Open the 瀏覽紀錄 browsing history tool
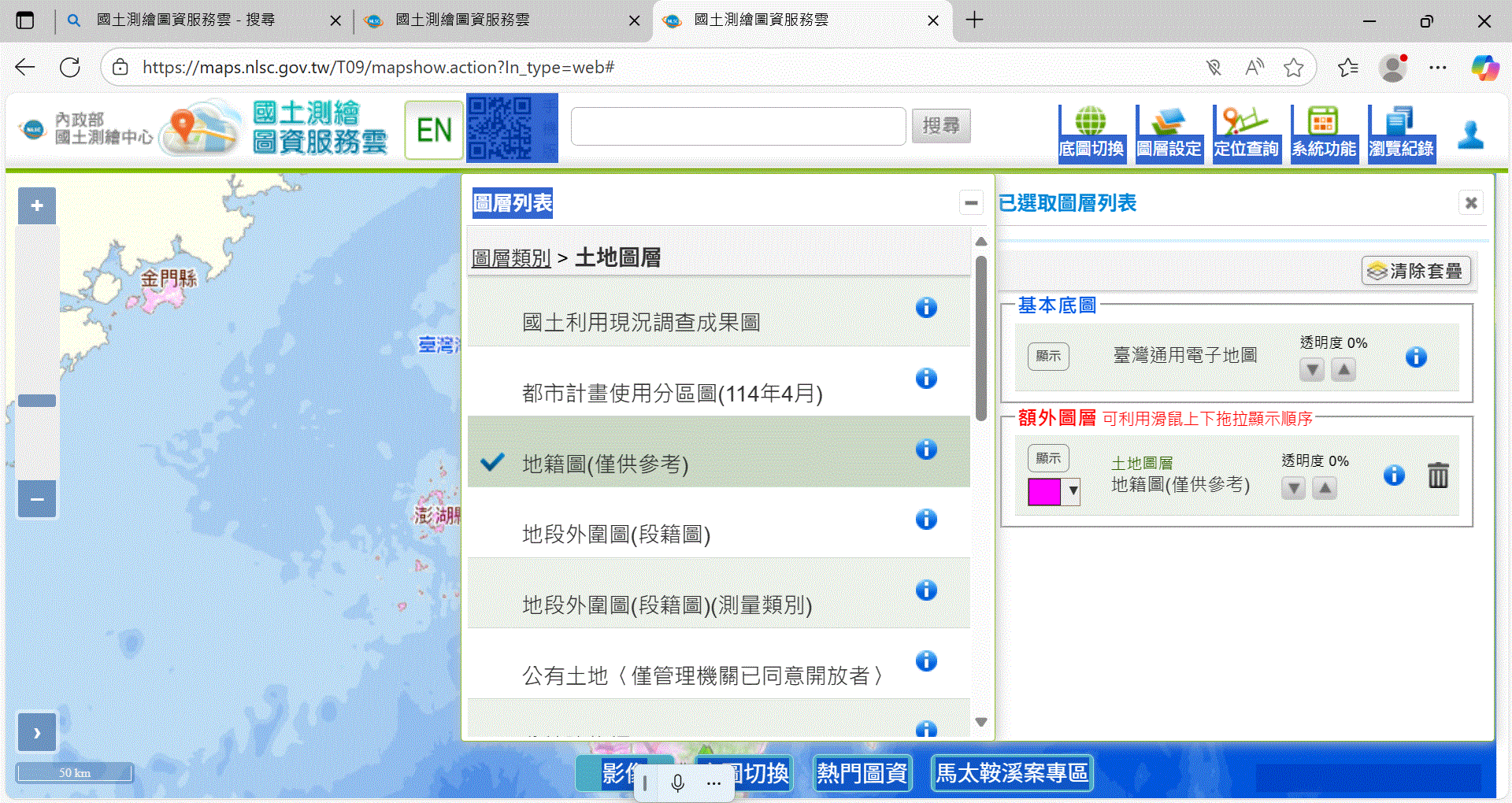This screenshot has width=1512, height=803. click(1401, 132)
